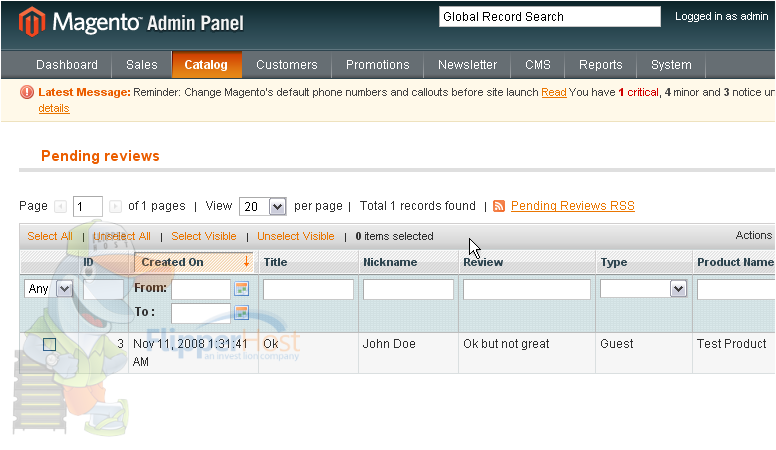
Task: Follow the details link under message
Action: pyautogui.click(x=54, y=108)
